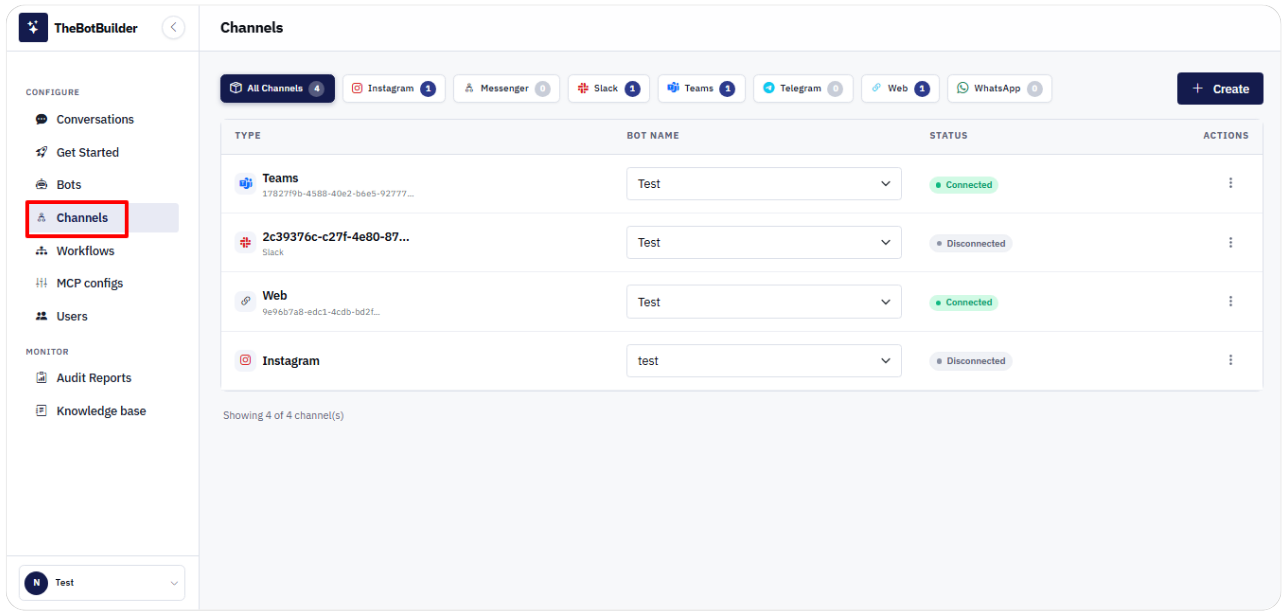Show only Telegram channels
The height and width of the screenshot is (615, 1285).
point(803,88)
